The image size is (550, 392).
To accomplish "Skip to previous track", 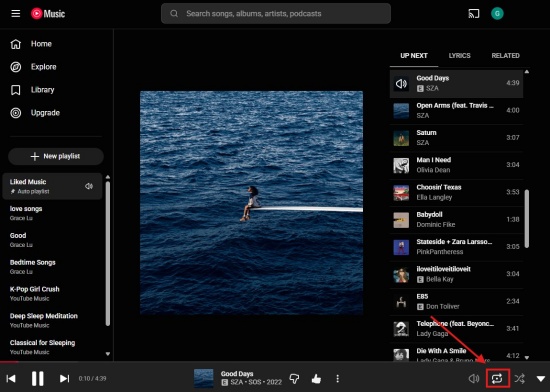I will coord(11,379).
